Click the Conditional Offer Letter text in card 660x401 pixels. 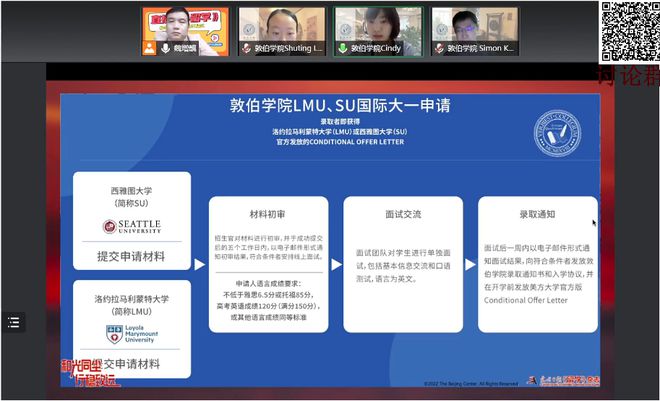pyautogui.click(x=526, y=300)
